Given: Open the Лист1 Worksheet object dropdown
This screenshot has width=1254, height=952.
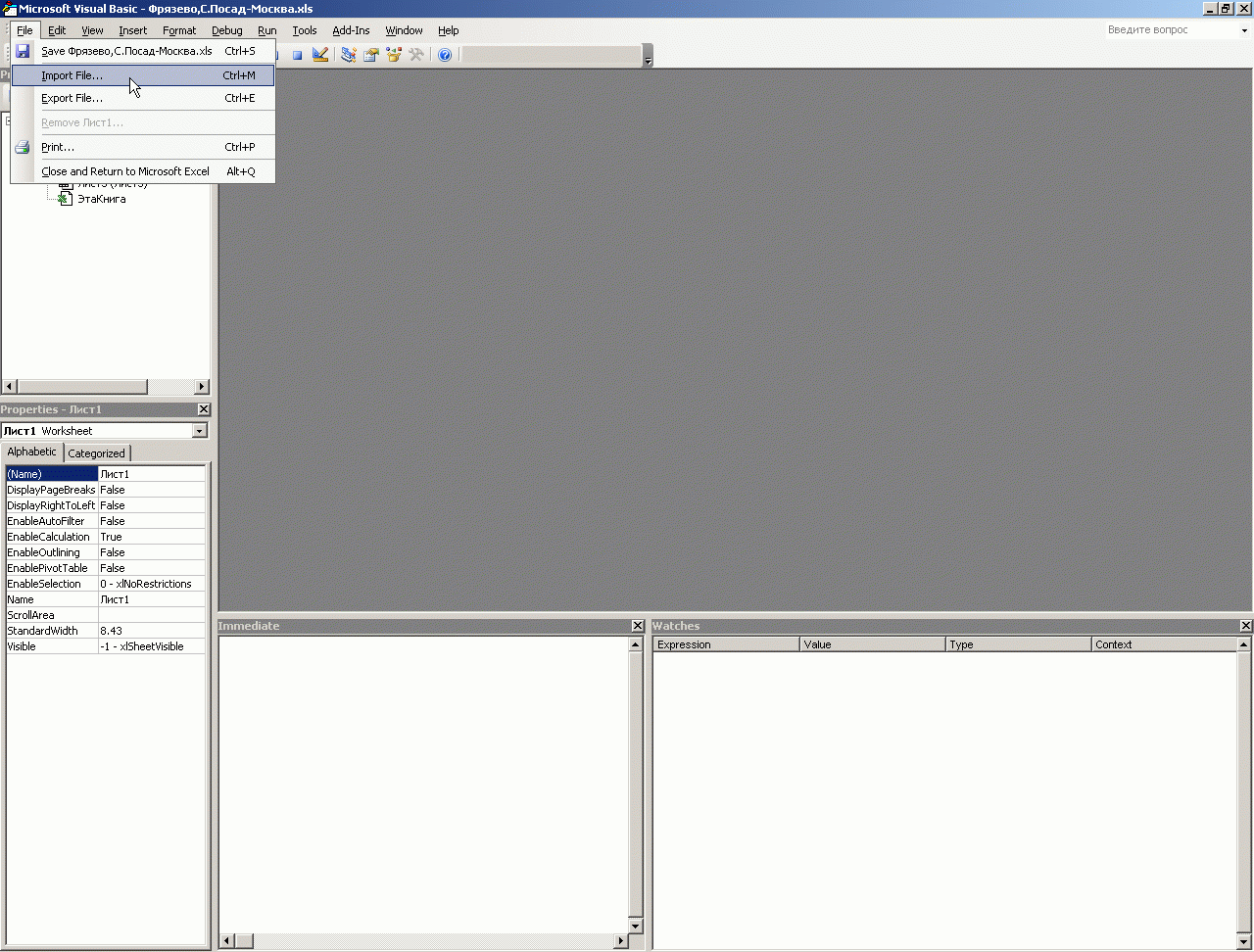Looking at the screenshot, I should coord(200,431).
